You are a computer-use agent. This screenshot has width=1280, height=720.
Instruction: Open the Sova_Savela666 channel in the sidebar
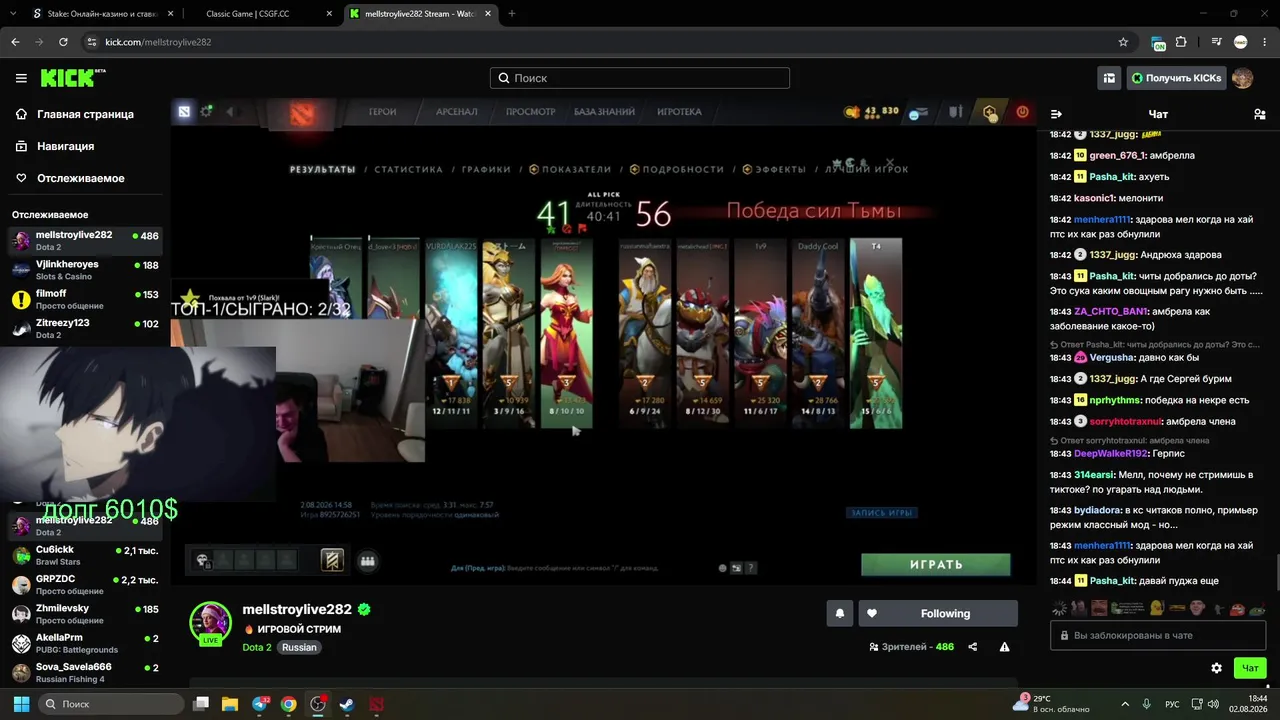coord(85,672)
